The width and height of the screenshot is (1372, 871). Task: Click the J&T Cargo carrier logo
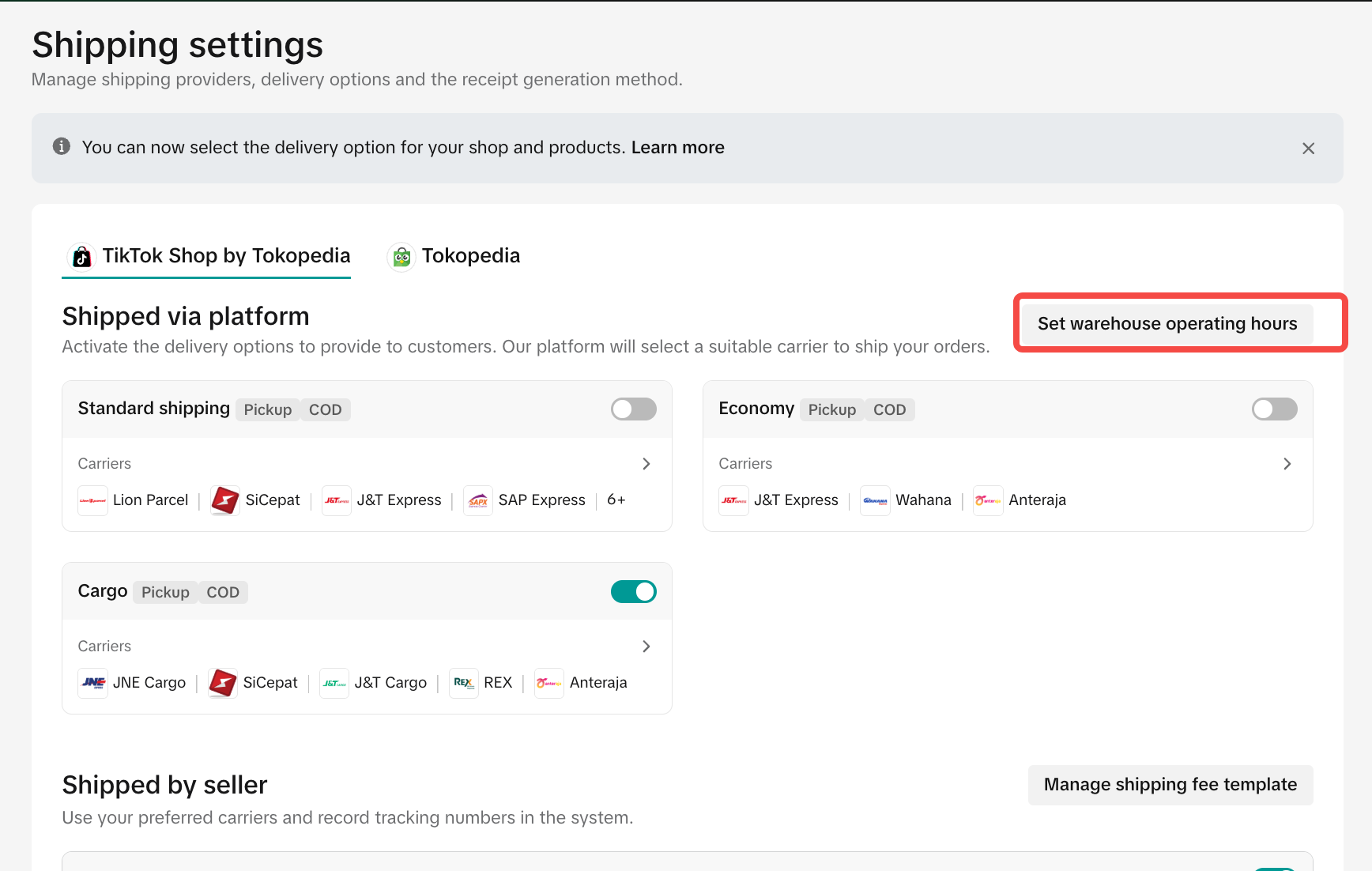[x=334, y=683]
